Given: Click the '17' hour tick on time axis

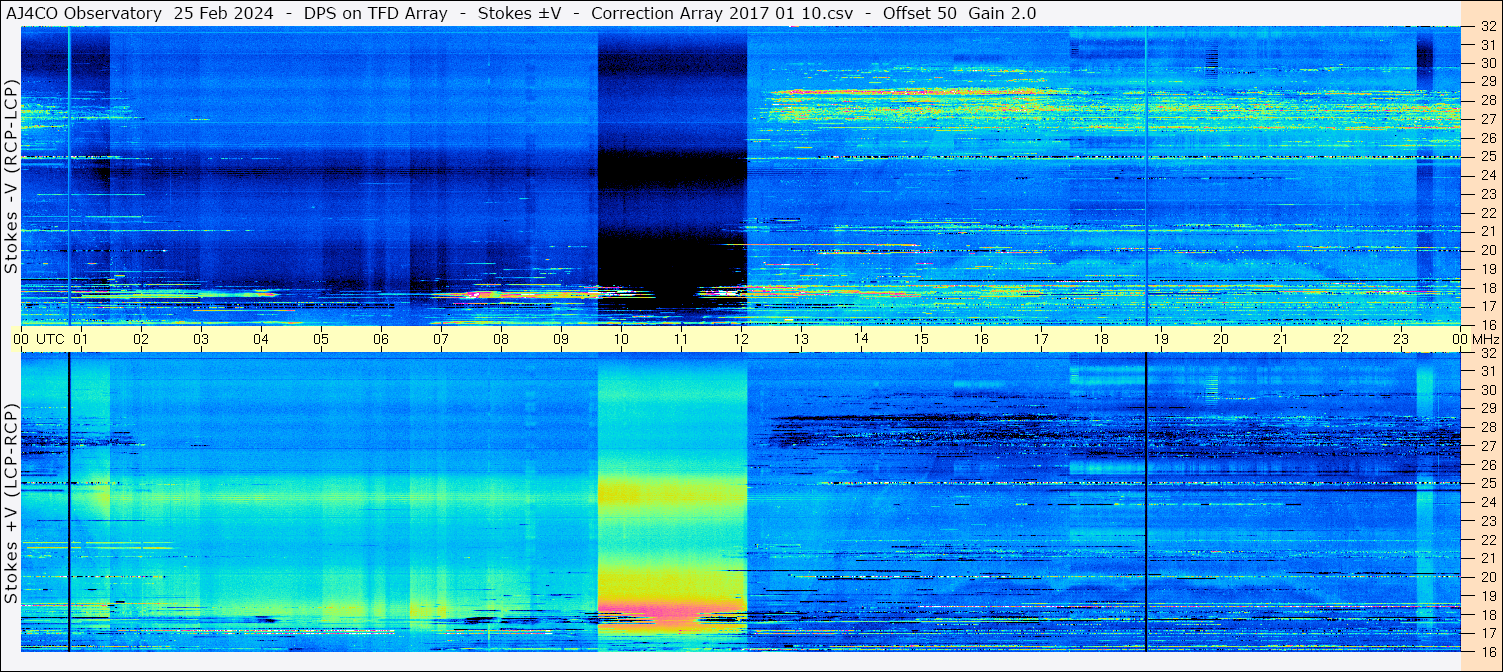Looking at the screenshot, I should [x=1041, y=339].
